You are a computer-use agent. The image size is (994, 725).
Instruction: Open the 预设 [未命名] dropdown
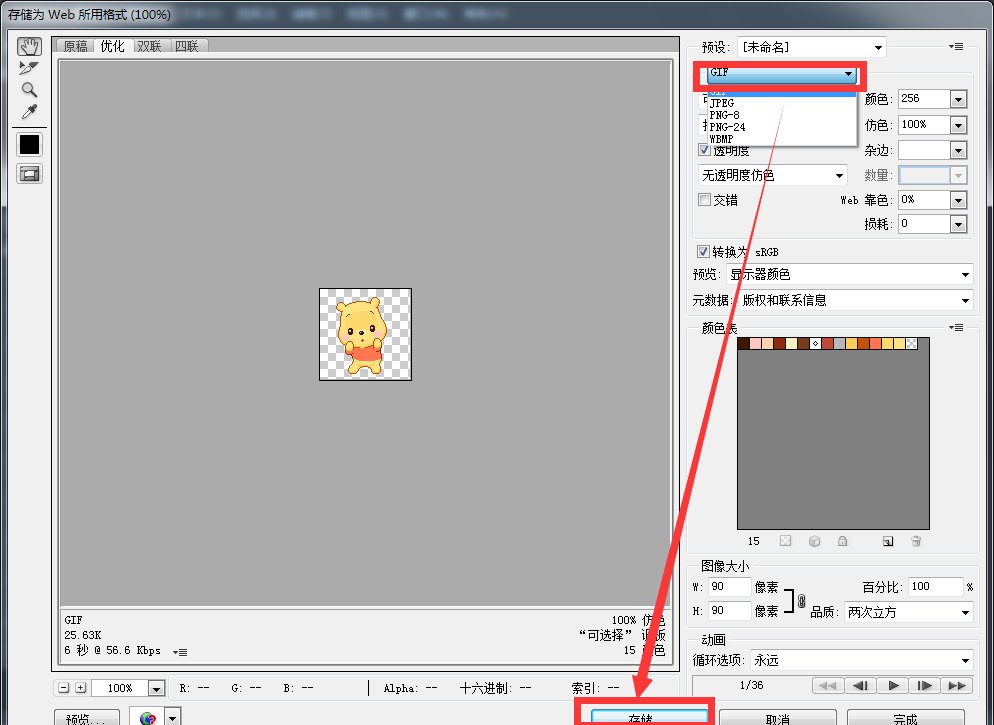pyautogui.click(x=811, y=47)
